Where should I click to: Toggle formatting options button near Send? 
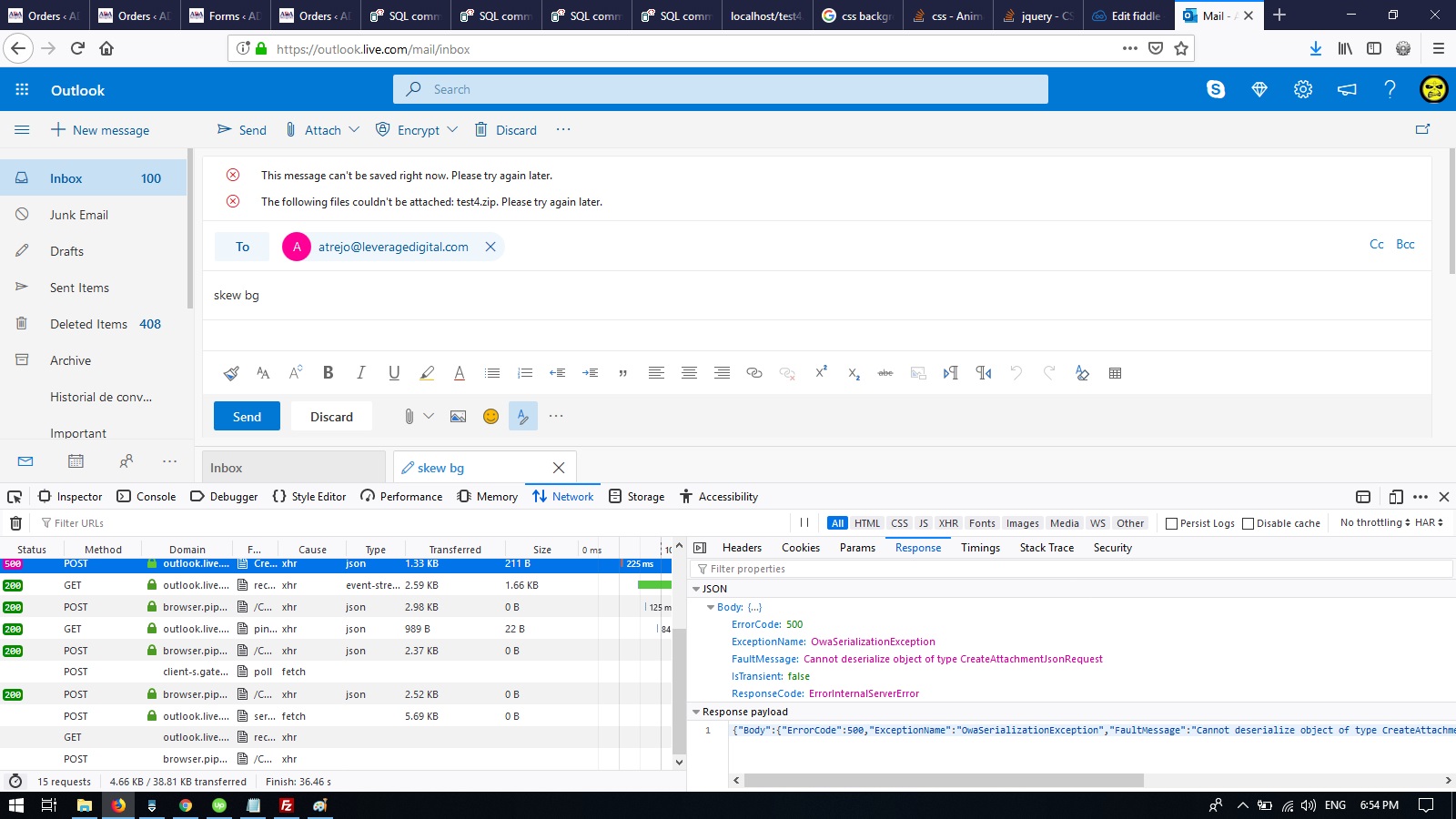(523, 416)
